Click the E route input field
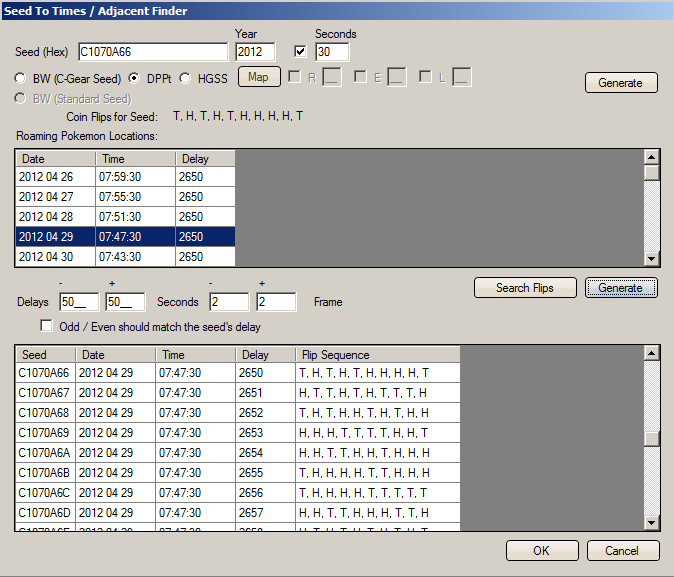The width and height of the screenshot is (674, 577). coord(397,77)
